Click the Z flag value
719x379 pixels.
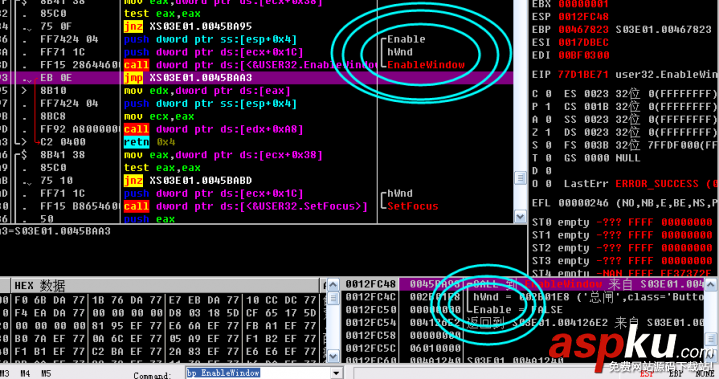(x=548, y=132)
